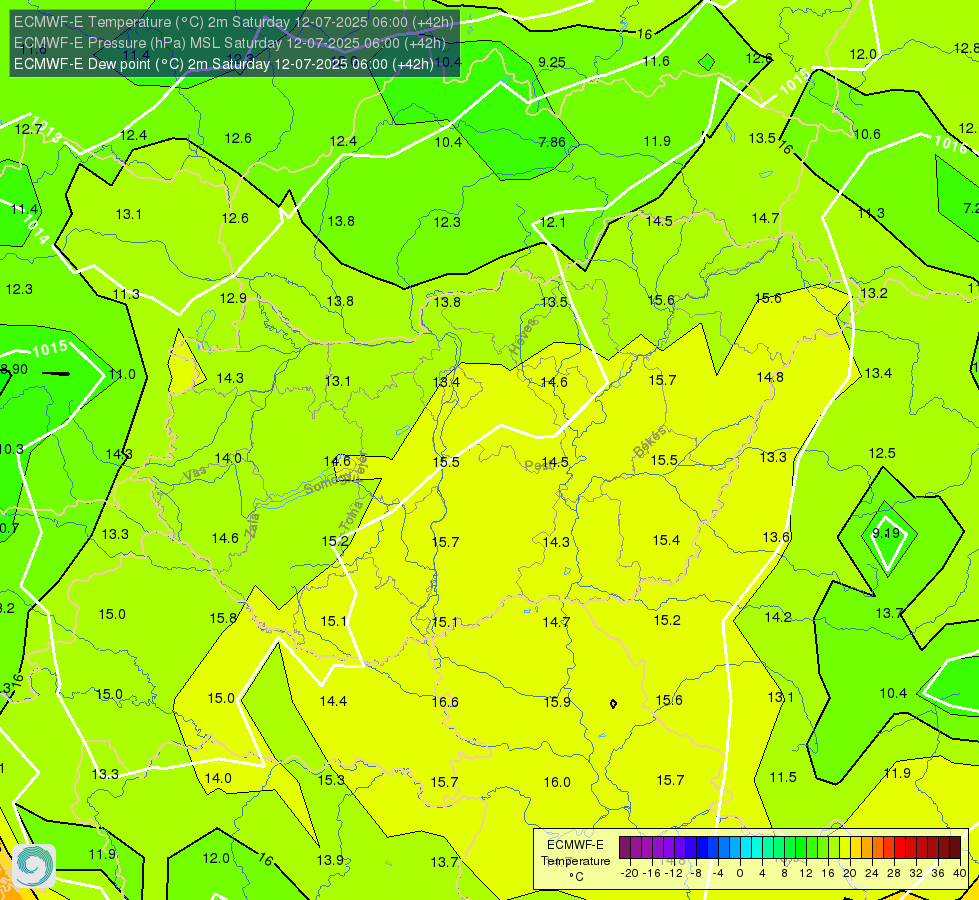The image size is (979, 900).
Task: Click the purple -20 swatch in legend
Action: (625, 848)
